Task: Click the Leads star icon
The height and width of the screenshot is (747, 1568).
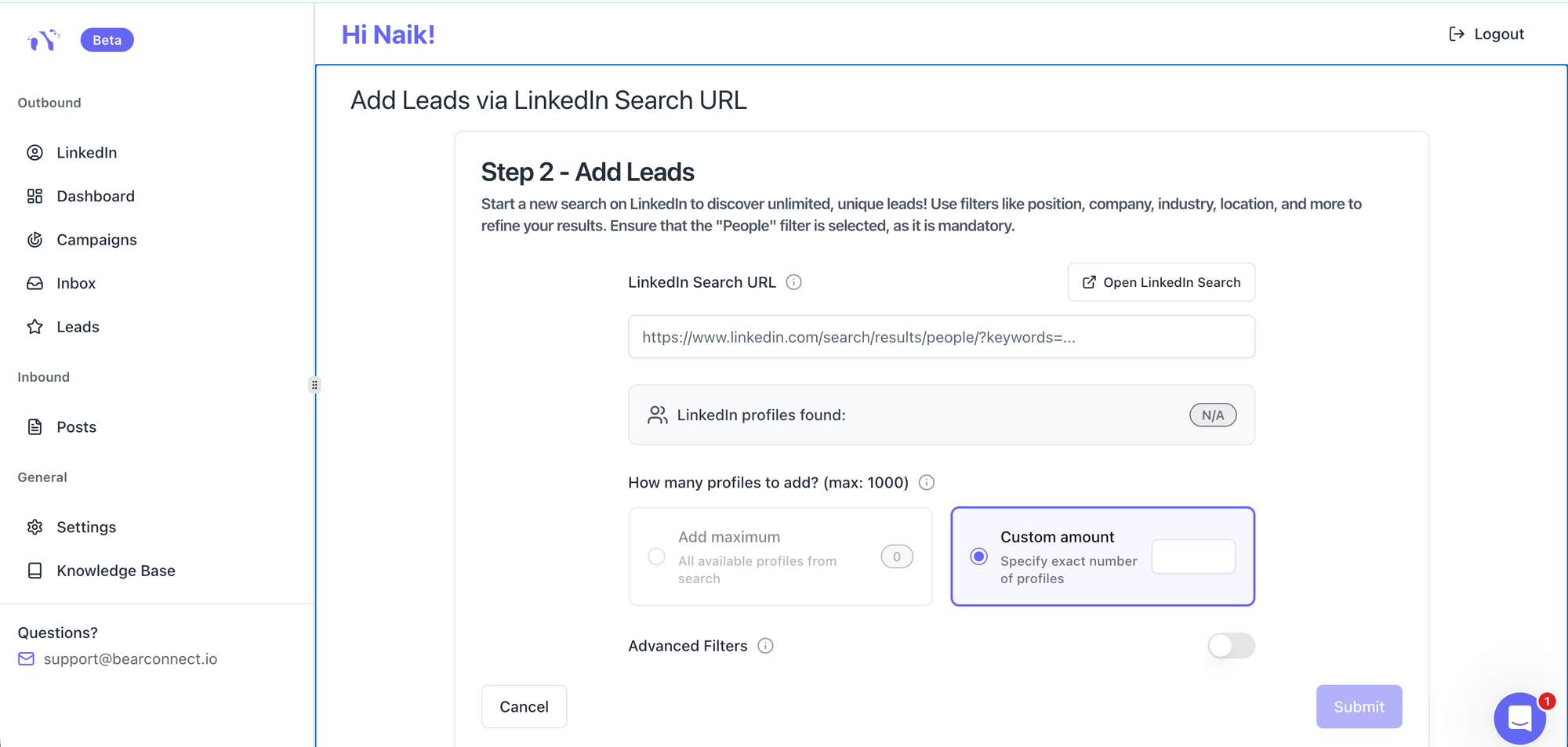Action: (x=35, y=327)
